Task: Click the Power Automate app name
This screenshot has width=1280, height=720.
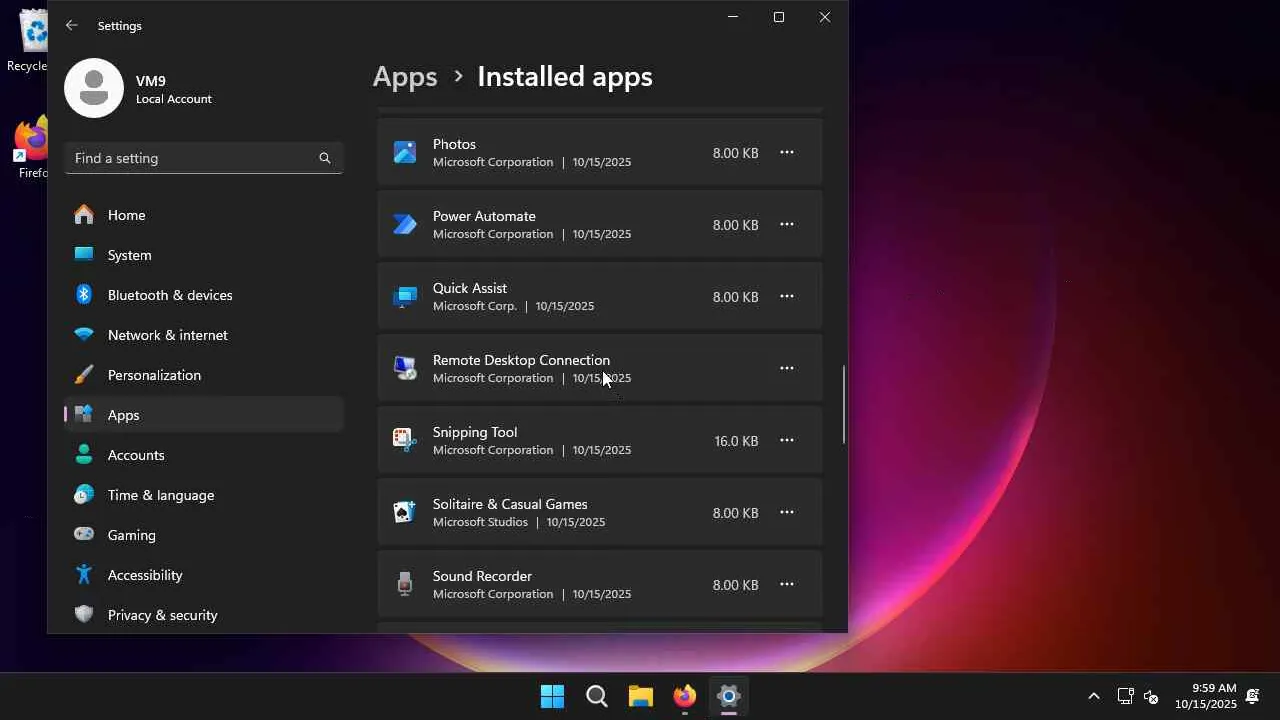Action: pyautogui.click(x=484, y=216)
